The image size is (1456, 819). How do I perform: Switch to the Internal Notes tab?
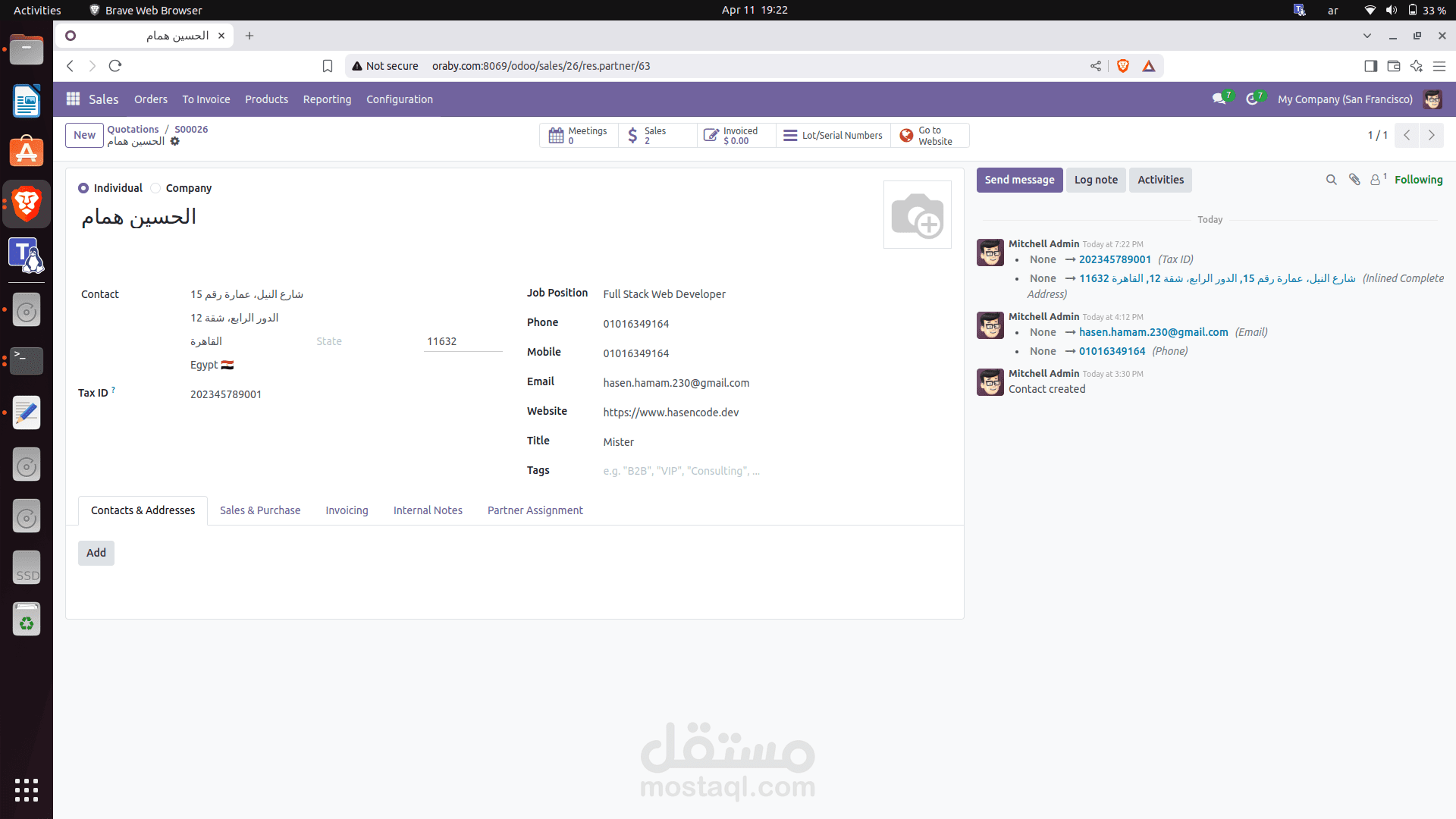click(x=428, y=510)
